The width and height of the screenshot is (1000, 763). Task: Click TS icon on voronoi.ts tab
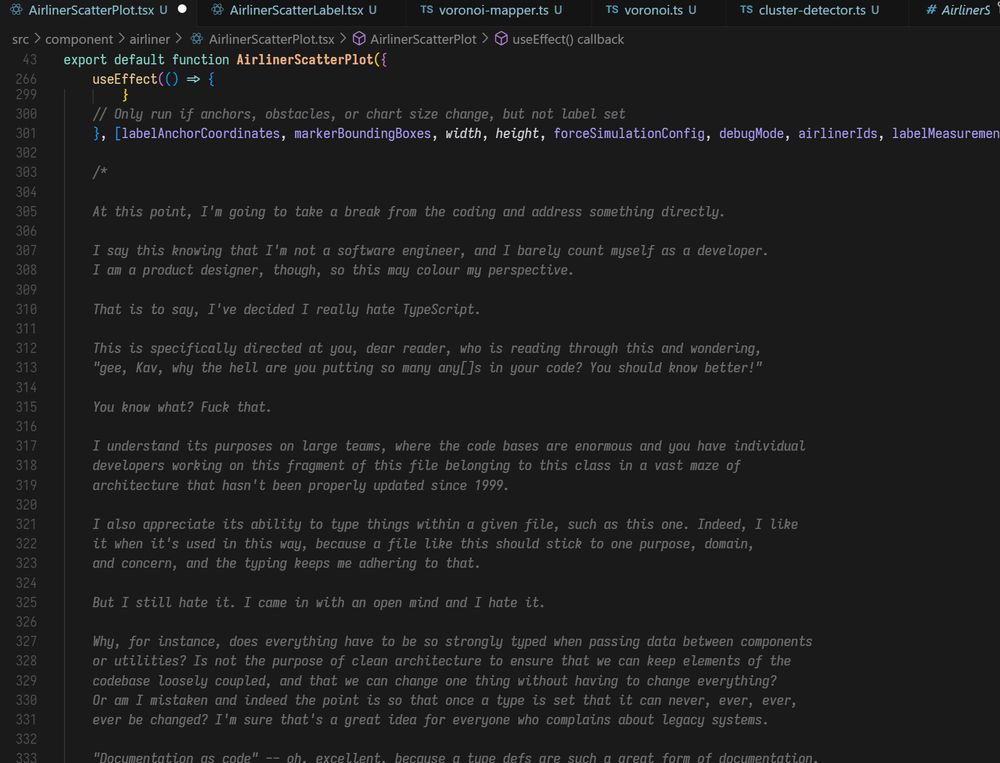(612, 10)
